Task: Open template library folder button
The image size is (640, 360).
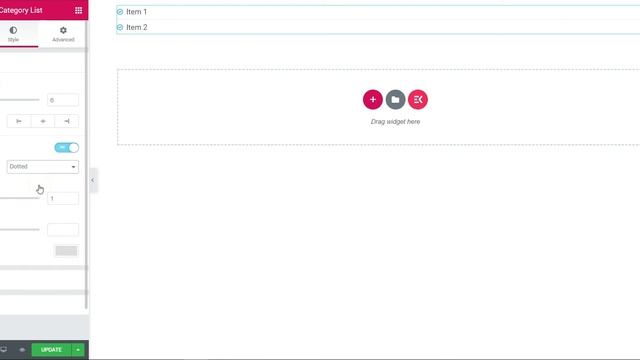Action: pos(395,100)
